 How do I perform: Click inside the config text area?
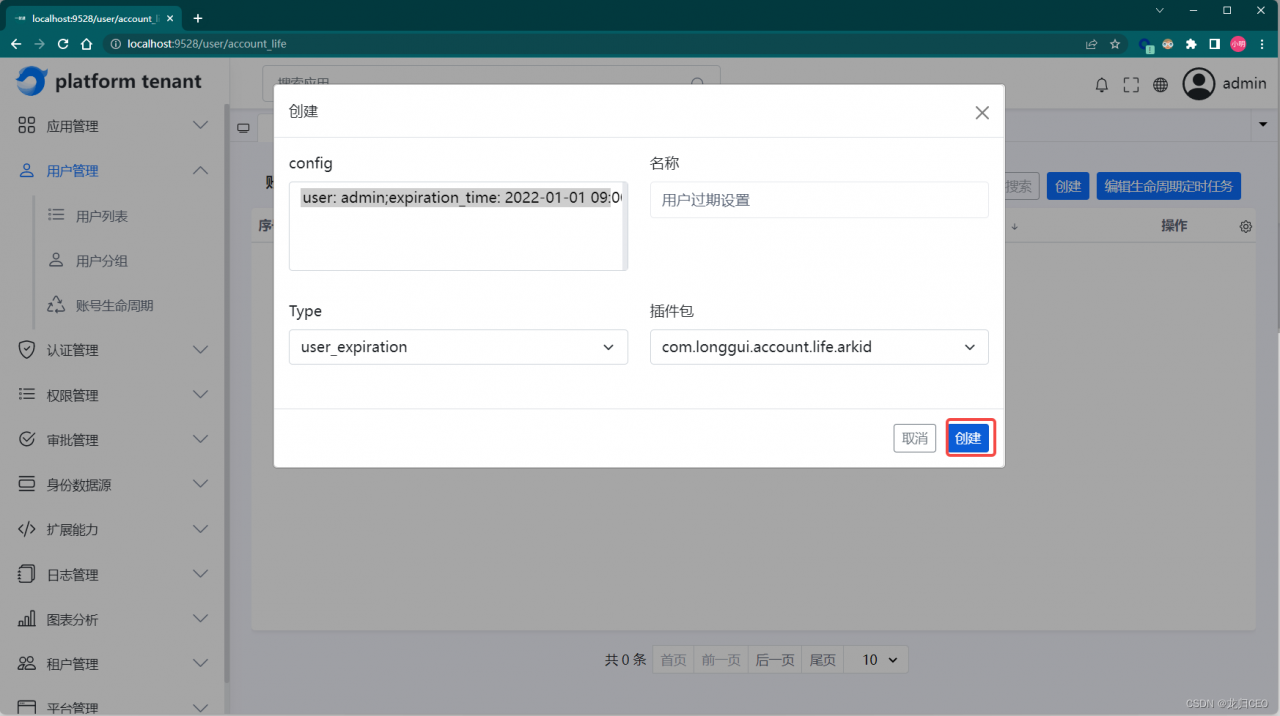456,235
